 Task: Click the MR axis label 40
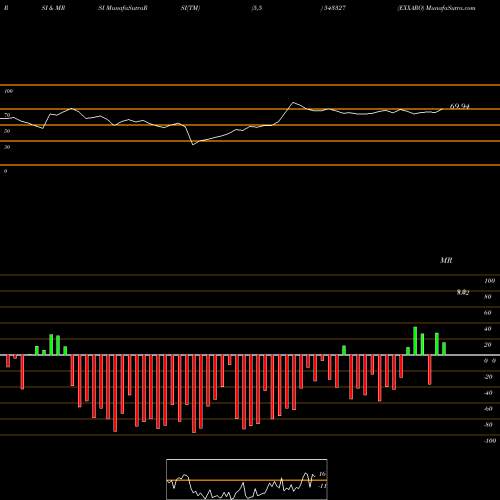[488, 329]
